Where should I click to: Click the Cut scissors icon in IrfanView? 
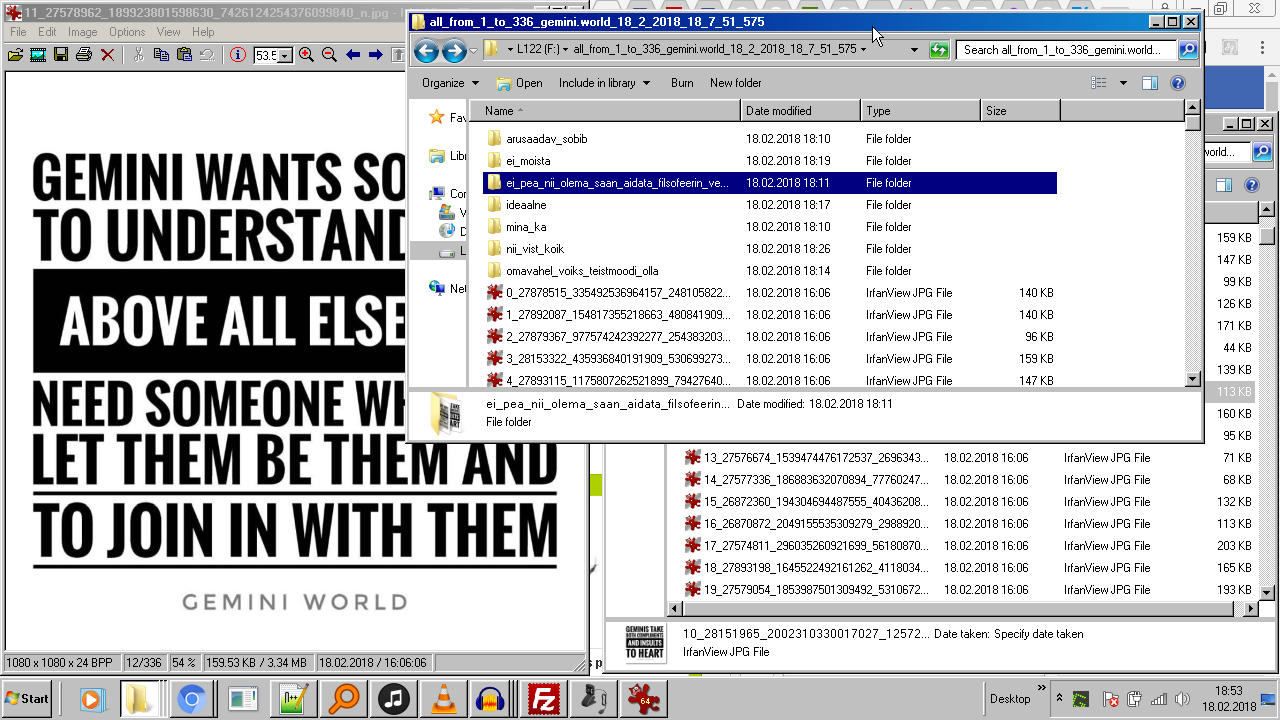point(138,55)
